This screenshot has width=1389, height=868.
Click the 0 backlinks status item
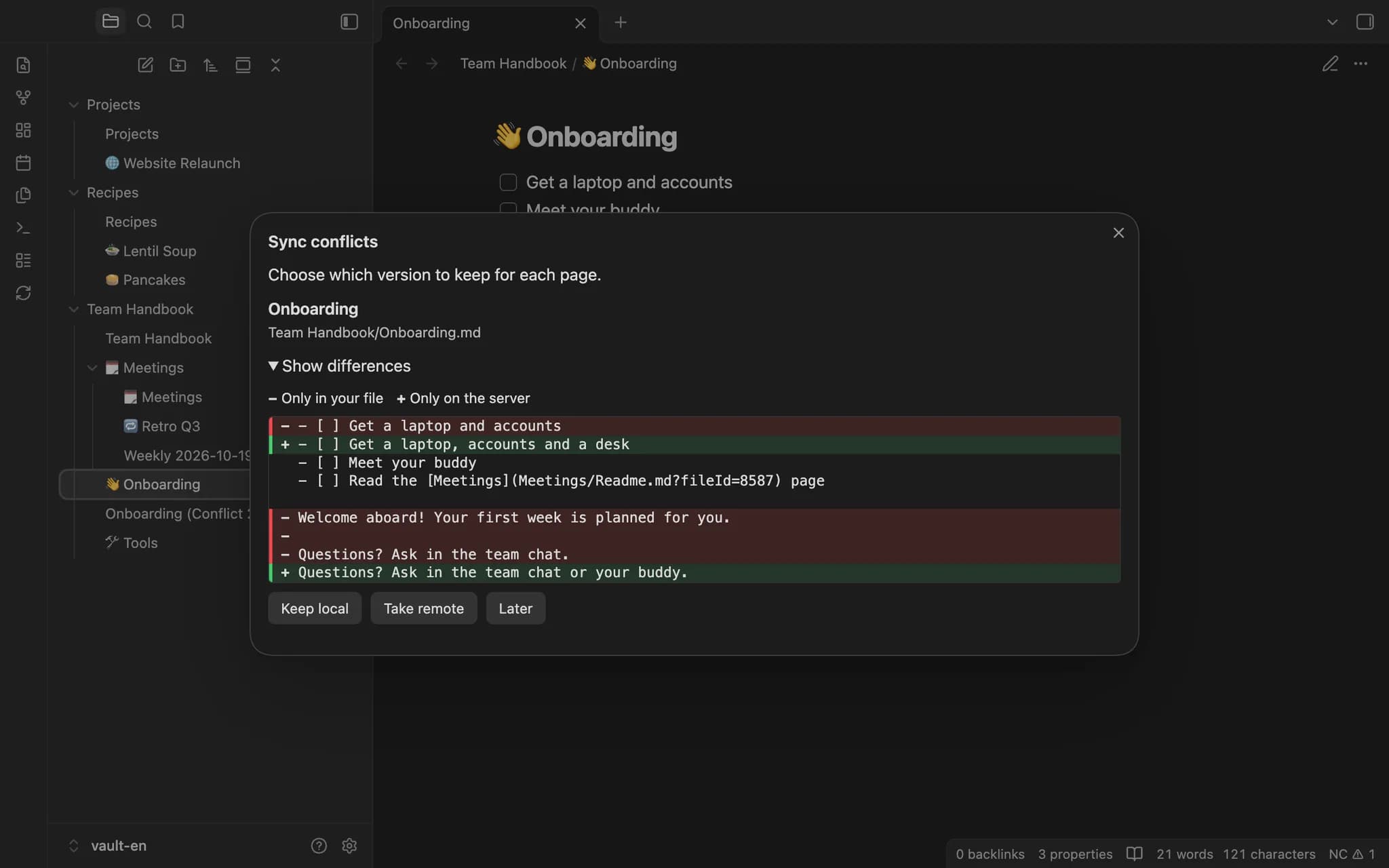(990, 854)
